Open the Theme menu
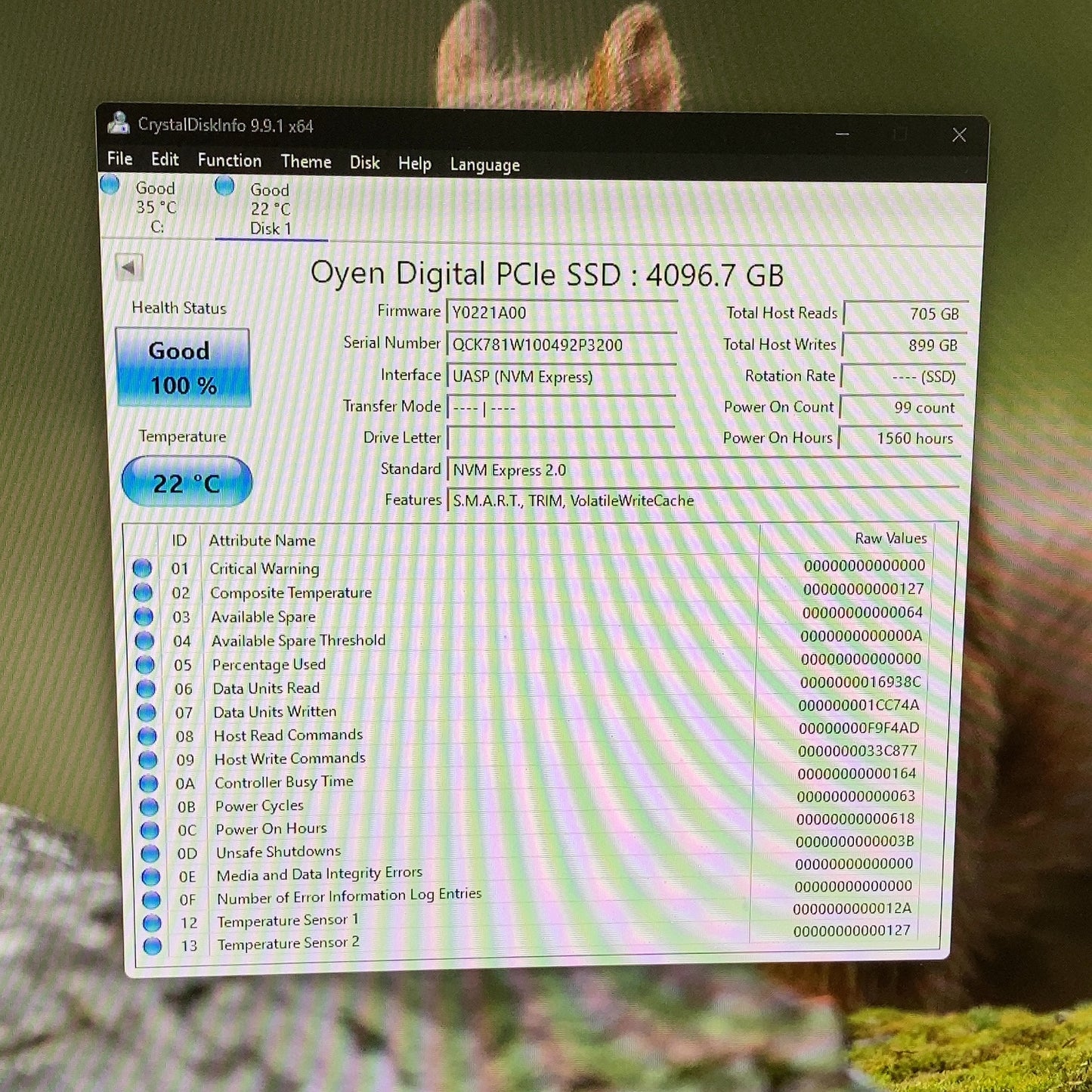 point(306,161)
